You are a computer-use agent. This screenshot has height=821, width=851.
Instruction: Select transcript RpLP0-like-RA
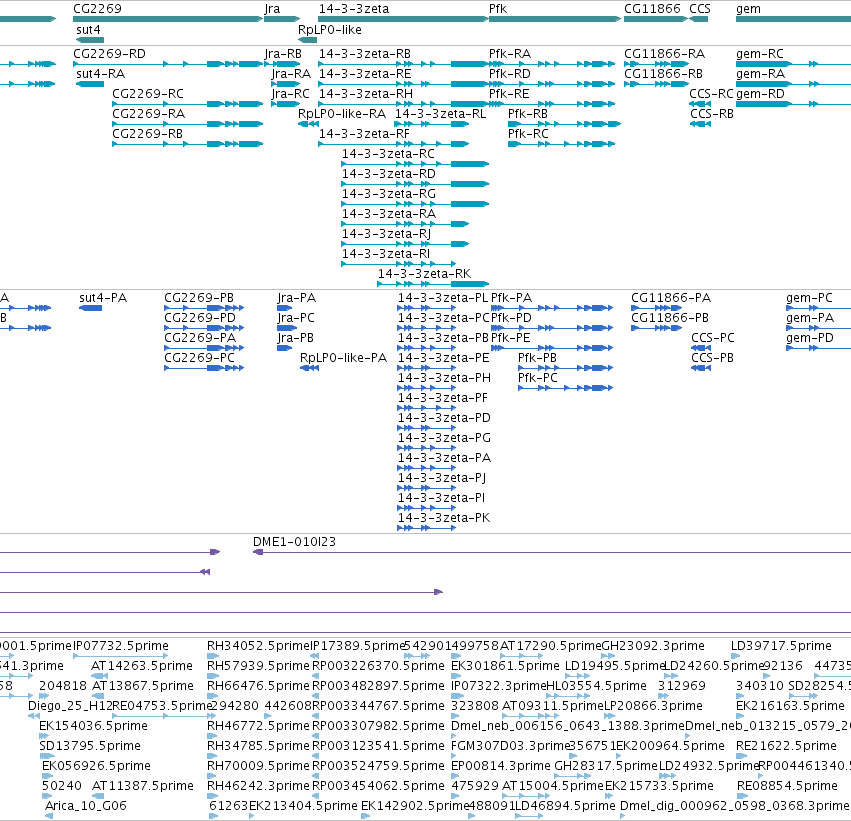308,124
